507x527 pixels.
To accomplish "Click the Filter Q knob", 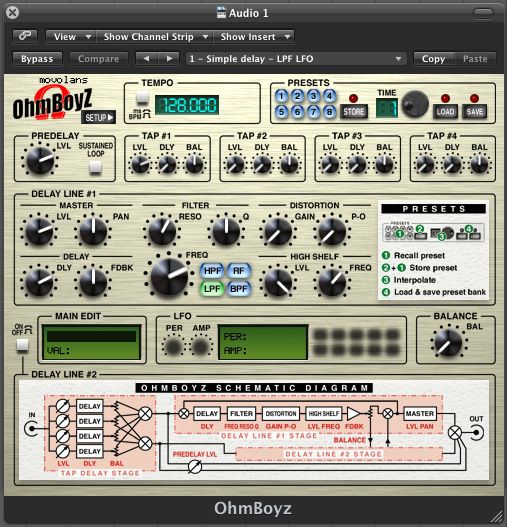I will coord(226,231).
